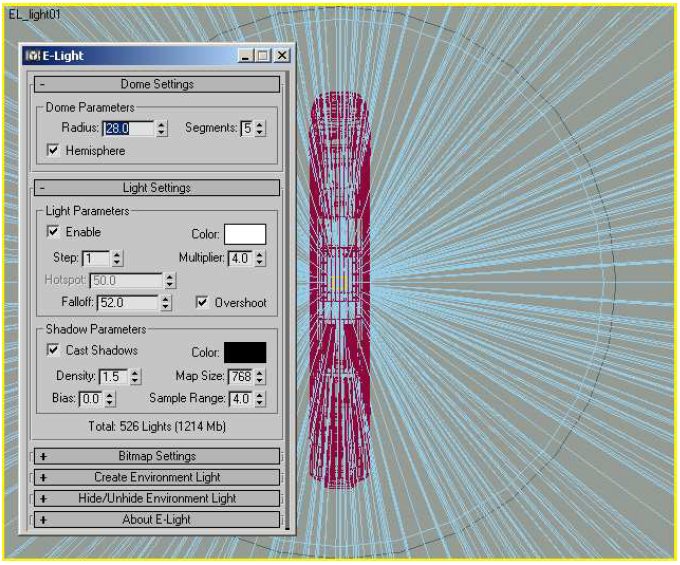Click the Density input field

(x=114, y=377)
